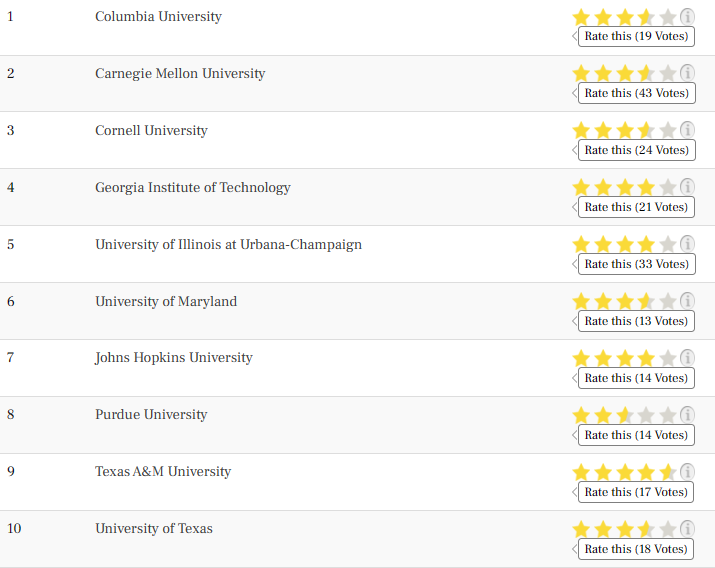Image resolution: width=715 pixels, height=568 pixels.
Task: Rate Purdue University five stars
Action: click(668, 415)
